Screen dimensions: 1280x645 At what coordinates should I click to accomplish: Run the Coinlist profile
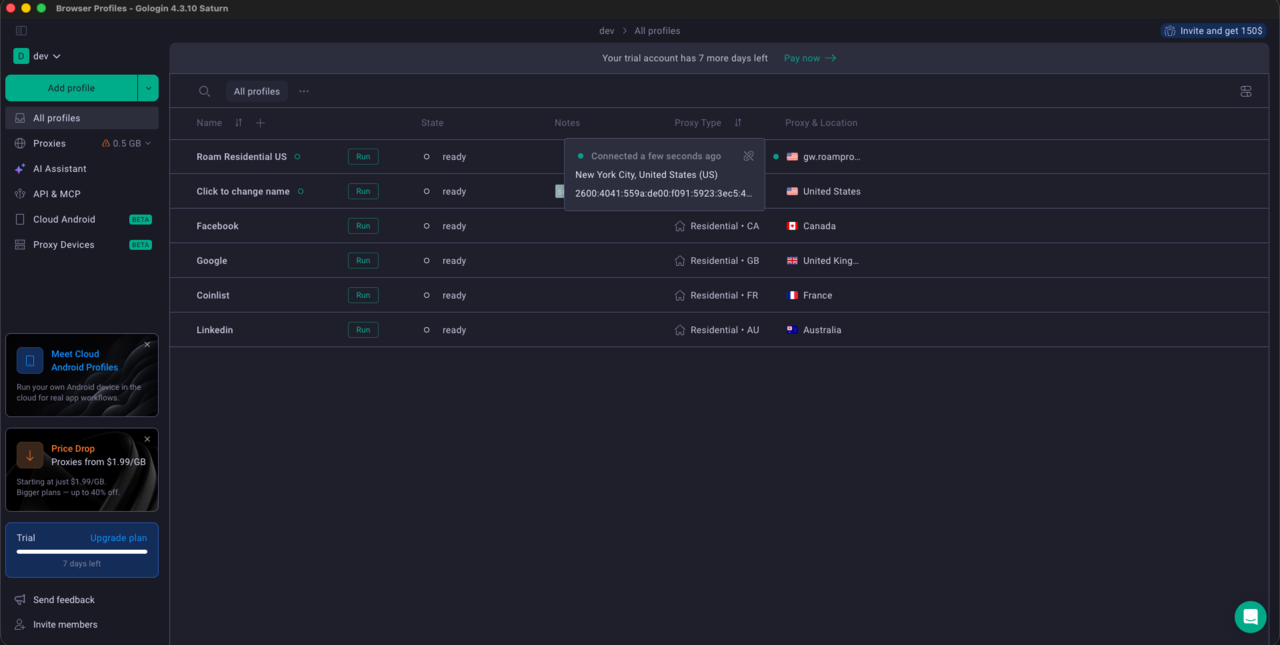coord(363,295)
